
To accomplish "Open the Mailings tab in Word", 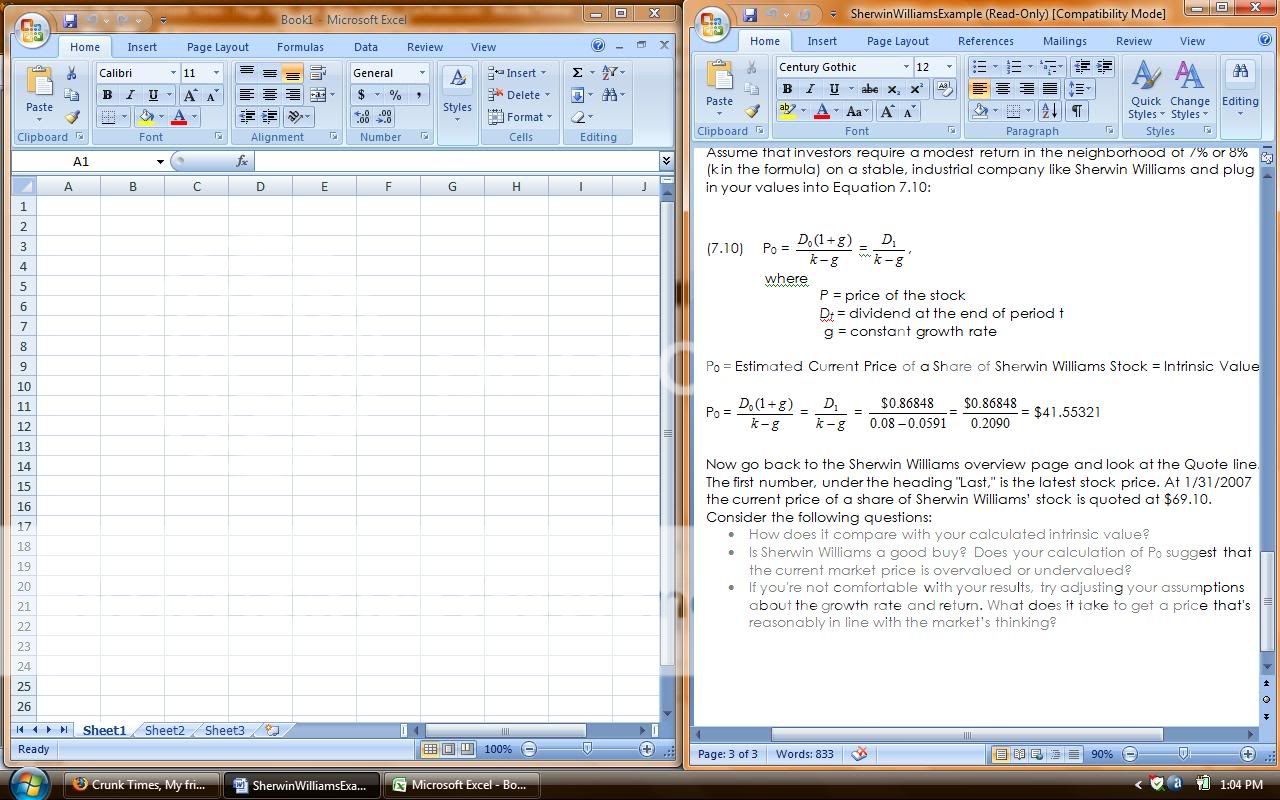I will [x=1064, y=41].
